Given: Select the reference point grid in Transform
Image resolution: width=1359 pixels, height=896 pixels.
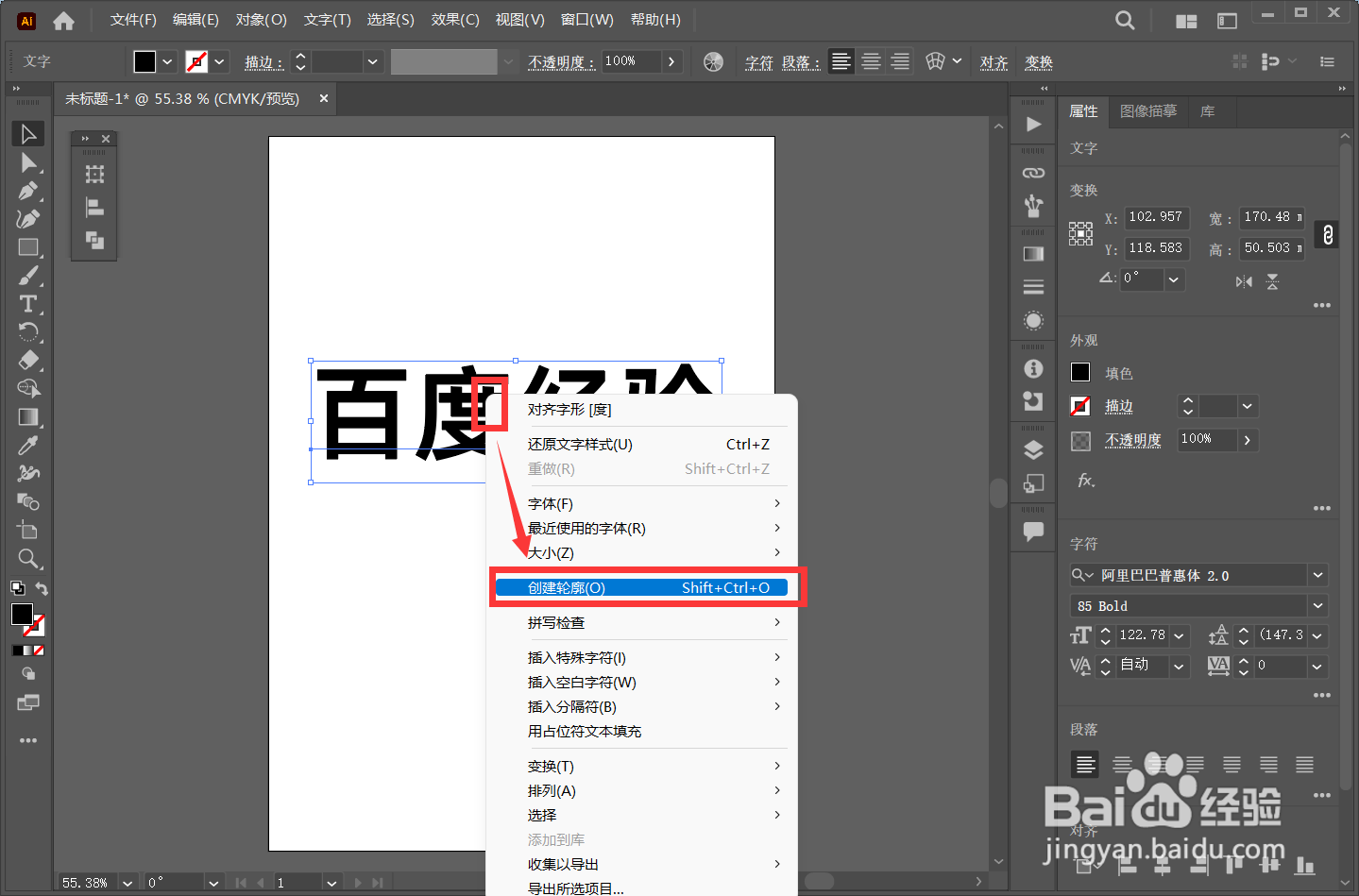Looking at the screenshot, I should (1080, 234).
